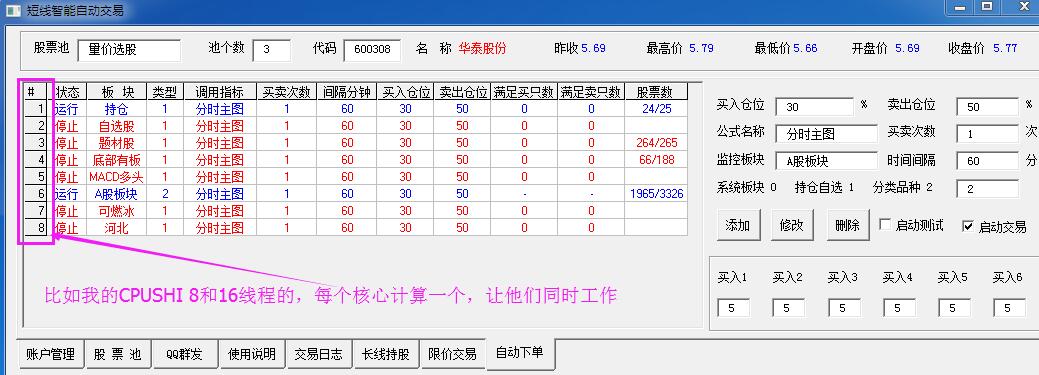Select the A股板块 table cell
The height and width of the screenshot is (375, 1039).
(x=116, y=194)
